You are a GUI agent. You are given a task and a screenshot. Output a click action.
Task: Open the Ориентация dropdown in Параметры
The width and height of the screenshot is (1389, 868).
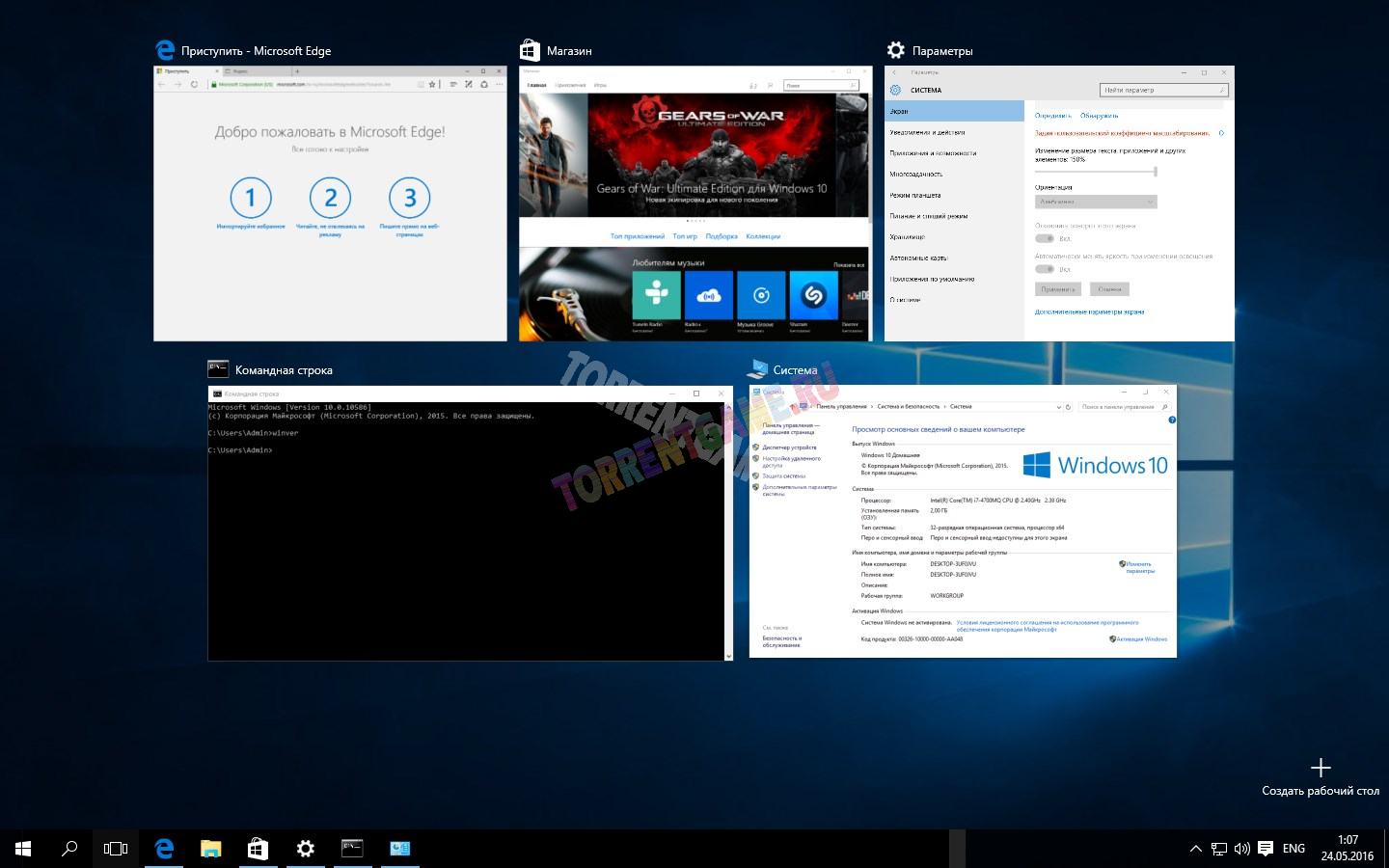pos(1096,202)
